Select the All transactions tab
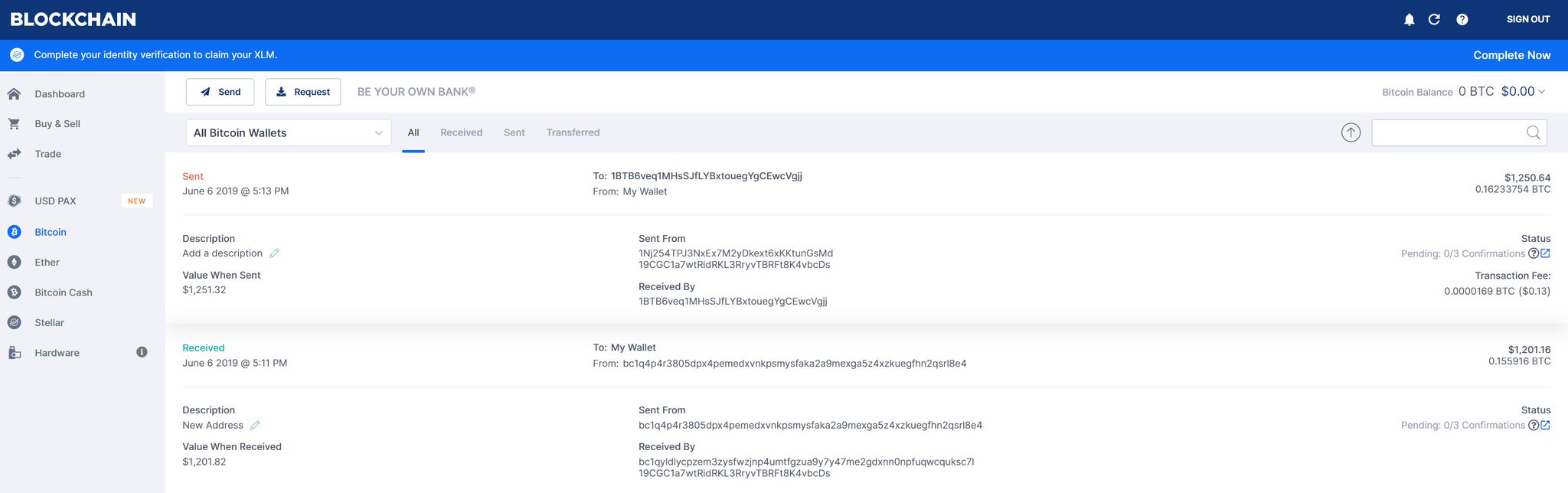 pyautogui.click(x=413, y=132)
